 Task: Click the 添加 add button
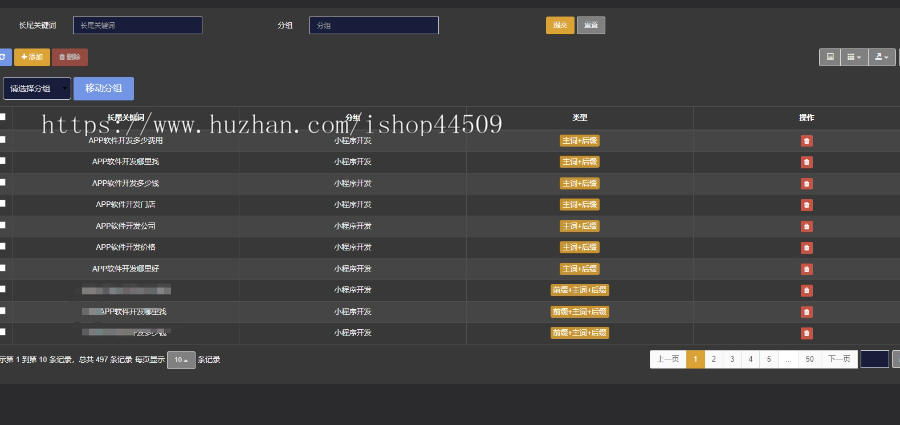(x=32, y=57)
